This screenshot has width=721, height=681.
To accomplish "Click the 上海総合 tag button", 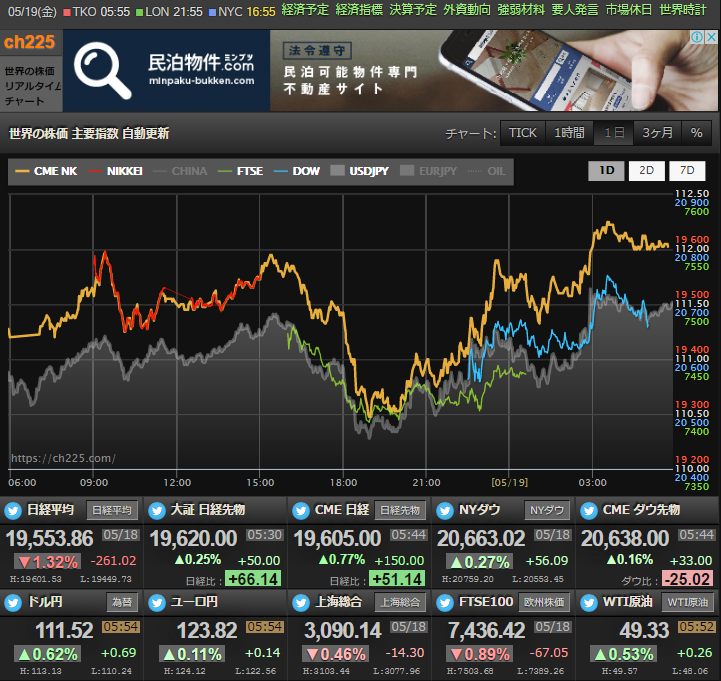I will pos(400,602).
